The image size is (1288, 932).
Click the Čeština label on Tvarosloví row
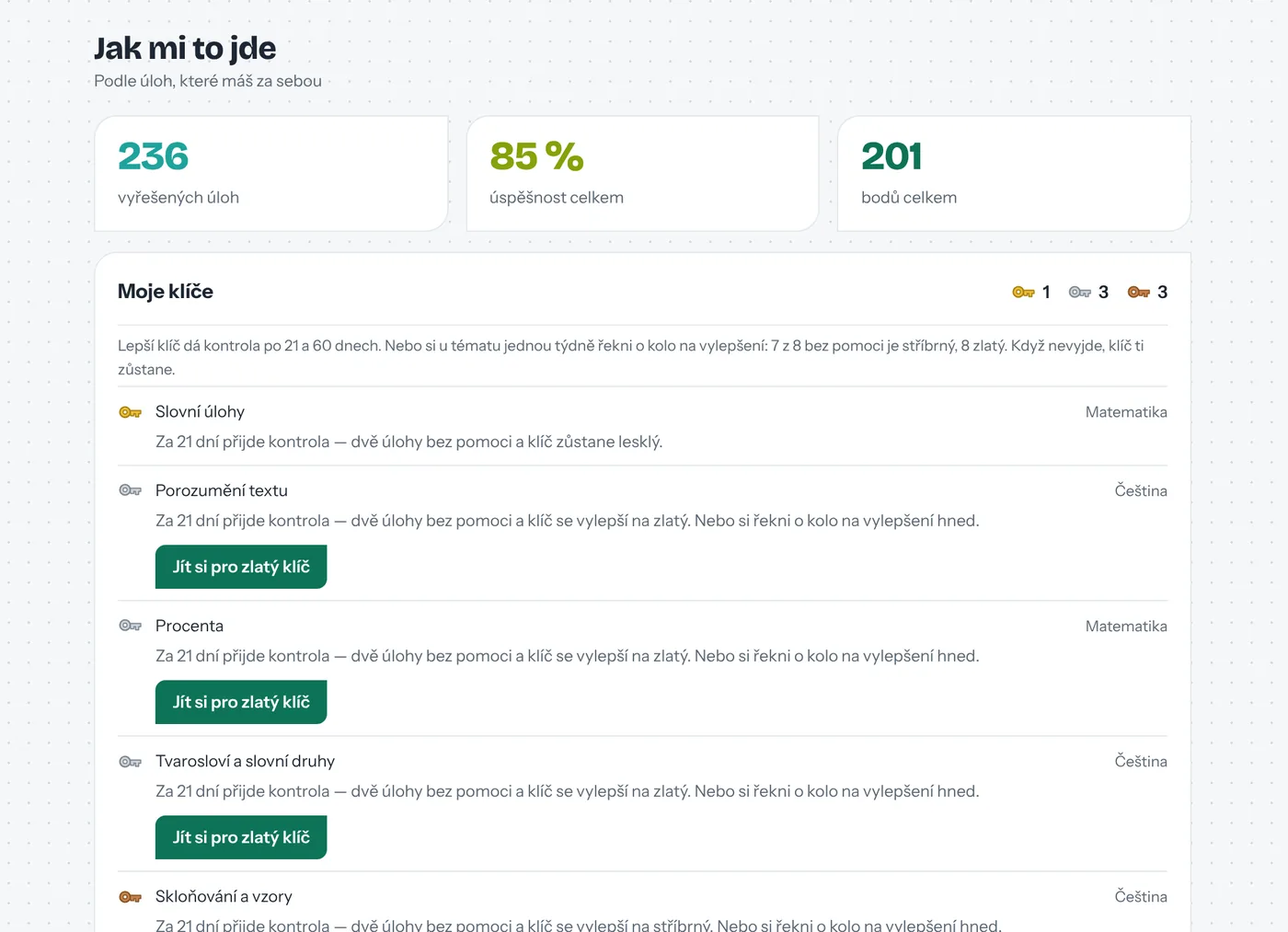tap(1141, 762)
